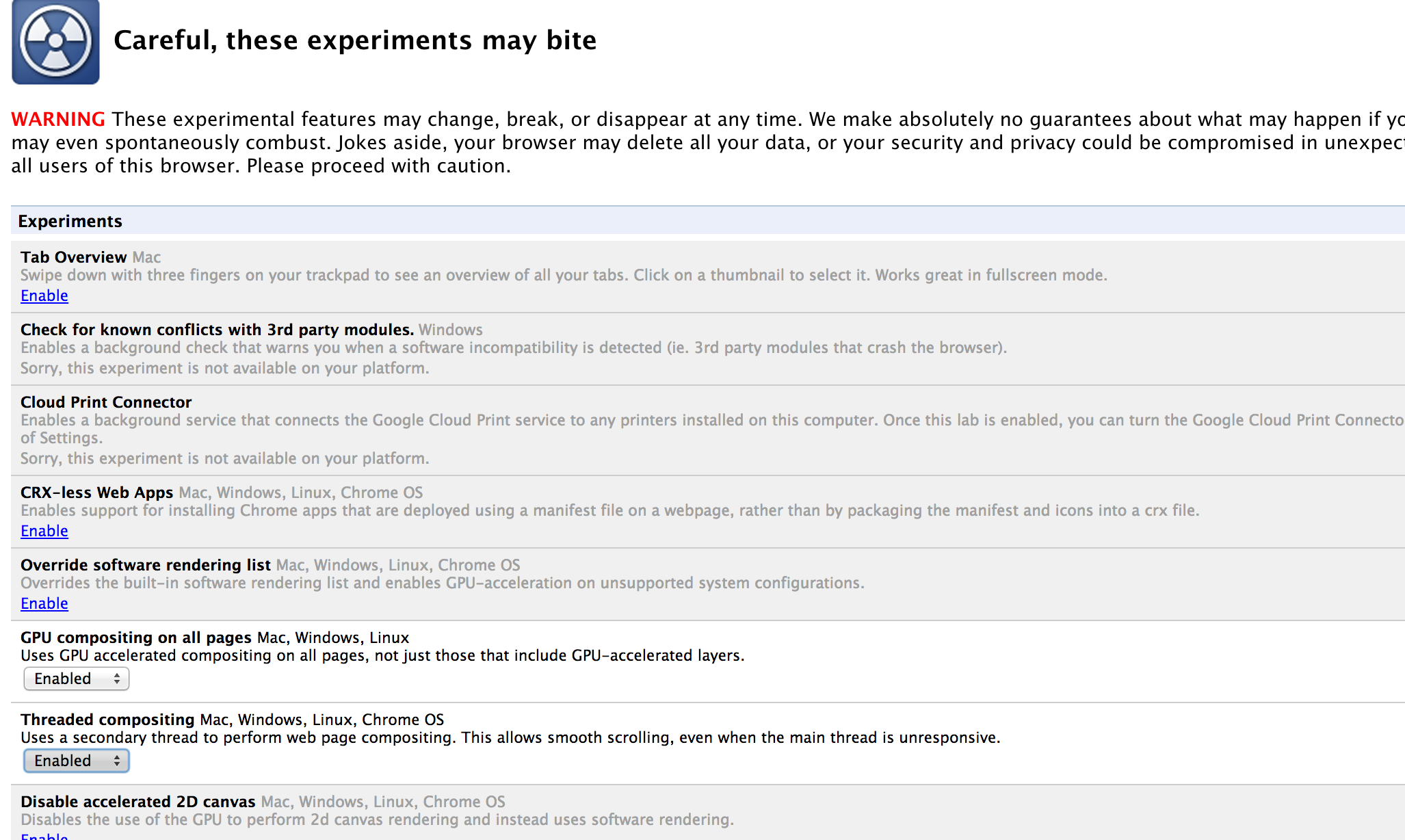Open the Threaded compositing Enabled dropdown

pyautogui.click(x=77, y=761)
